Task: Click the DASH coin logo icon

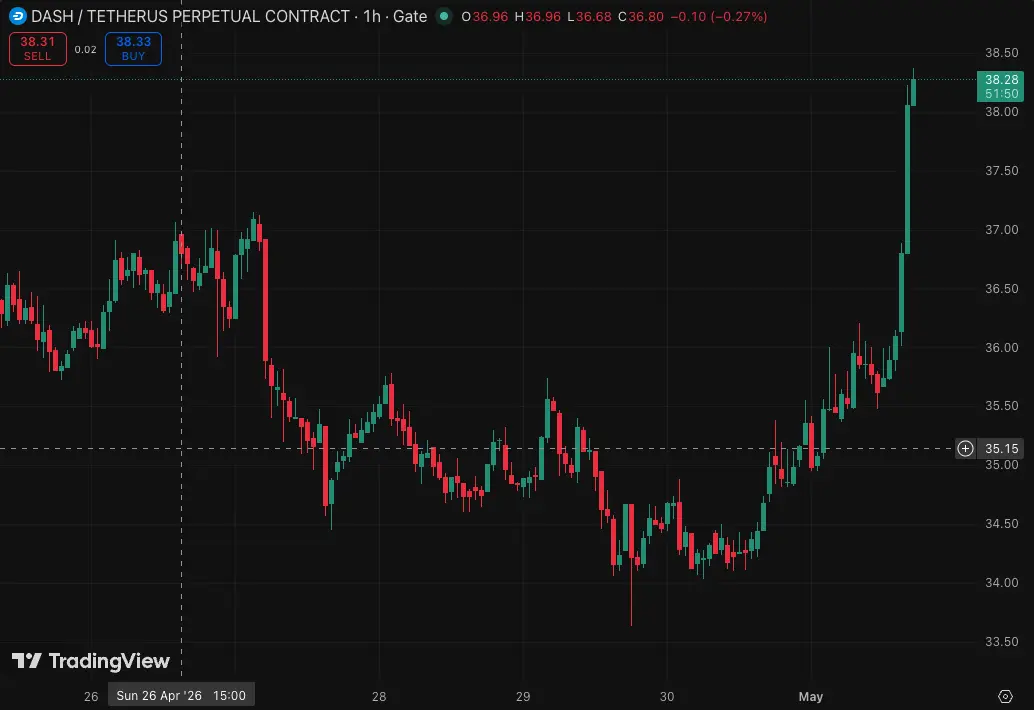Action: [18, 16]
